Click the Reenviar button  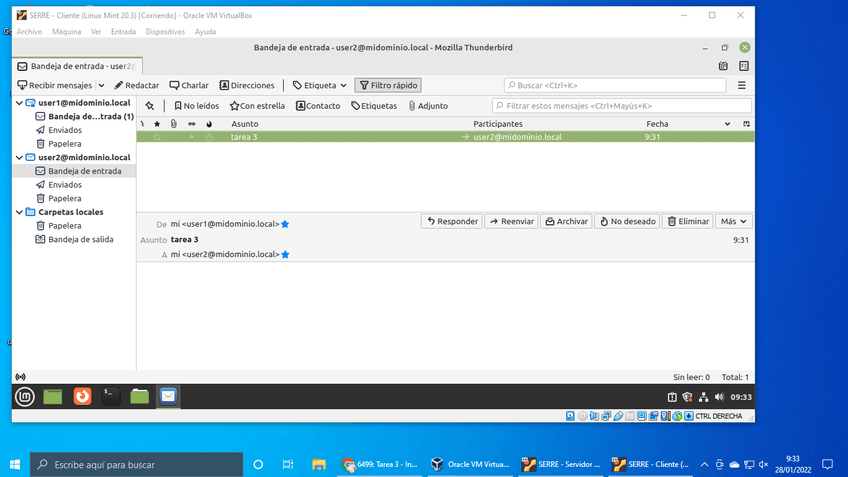(511, 221)
